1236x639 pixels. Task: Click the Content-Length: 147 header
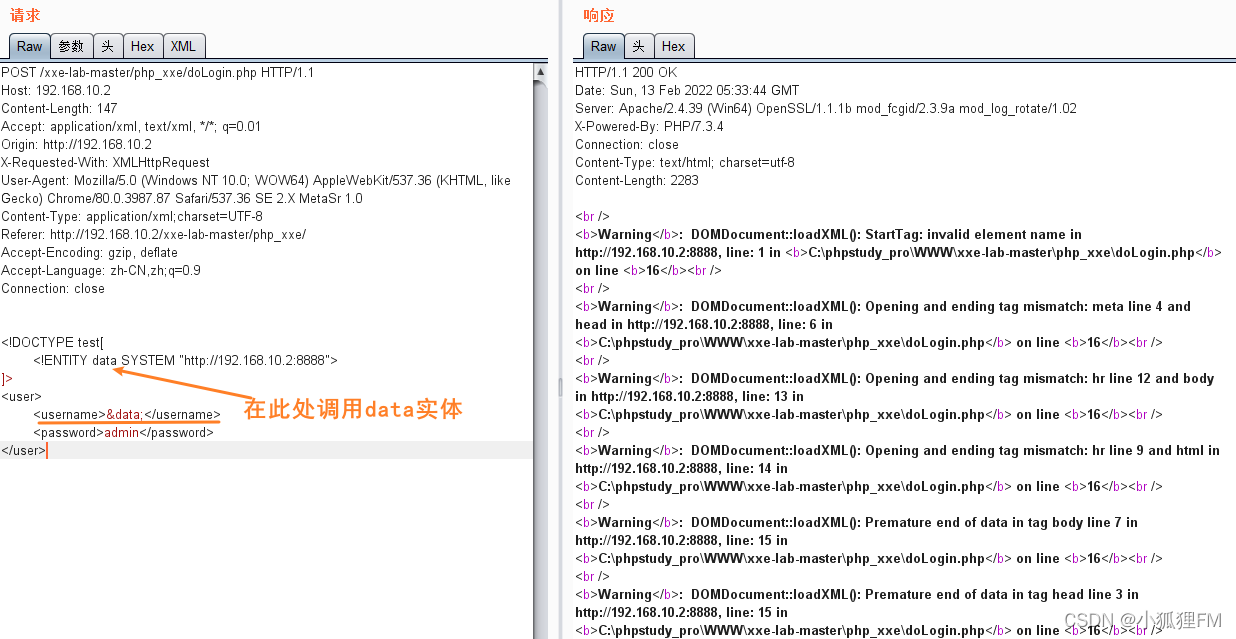59,109
